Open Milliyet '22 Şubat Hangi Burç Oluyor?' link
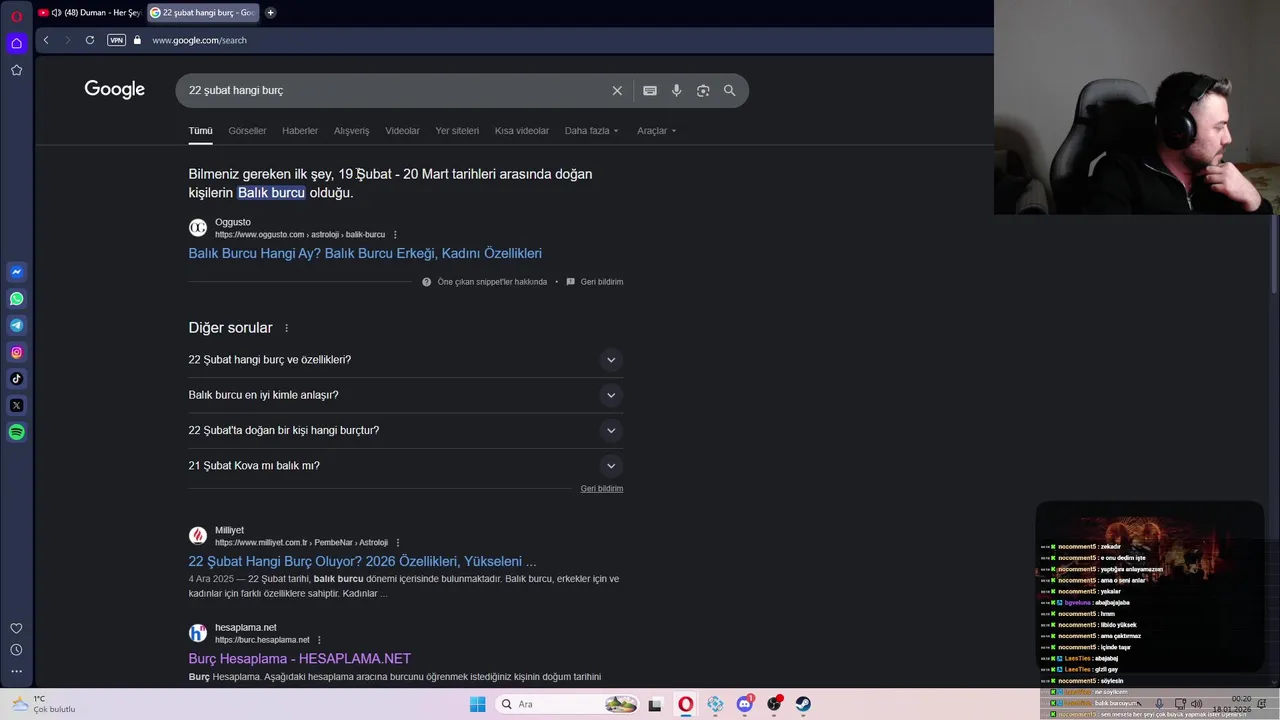The width and height of the screenshot is (1280, 720). click(x=362, y=562)
